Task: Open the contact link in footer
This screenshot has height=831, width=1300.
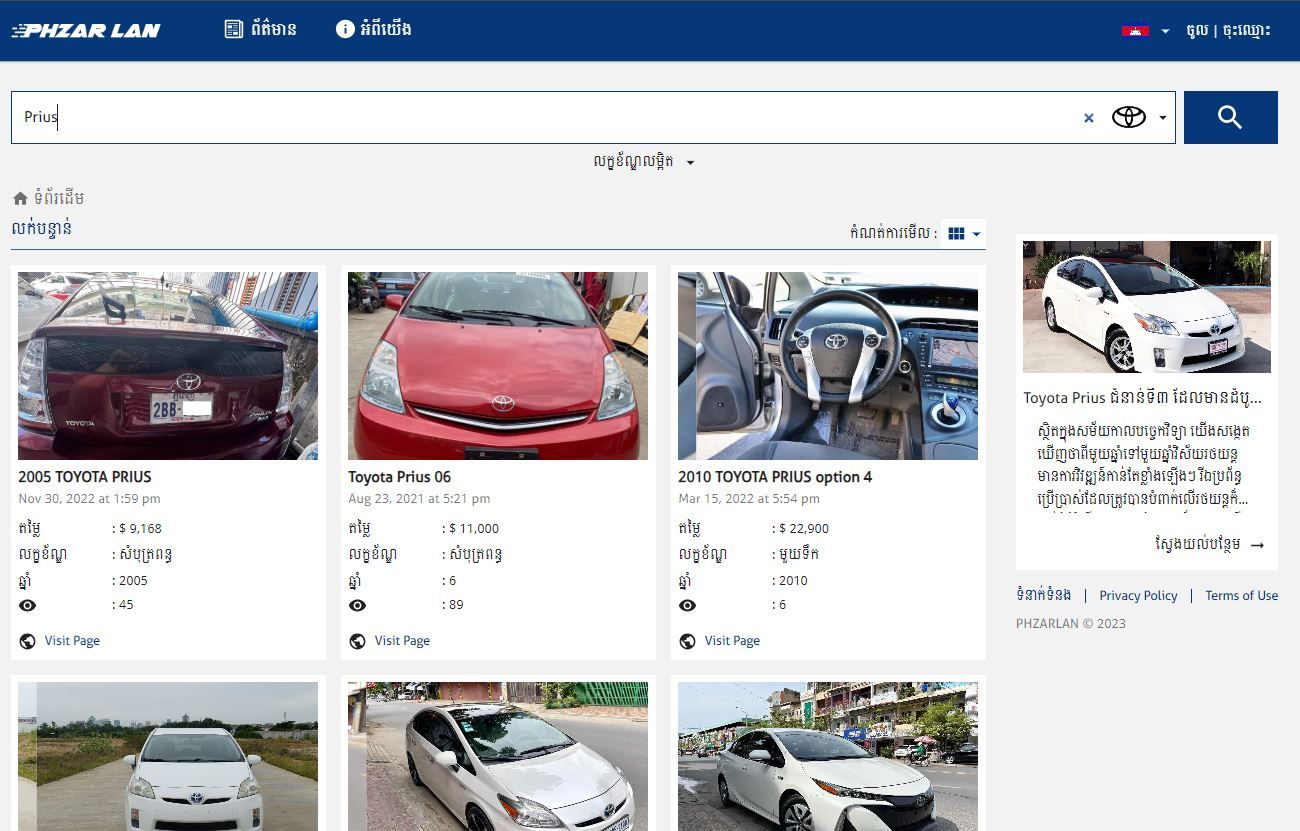Action: [1044, 594]
